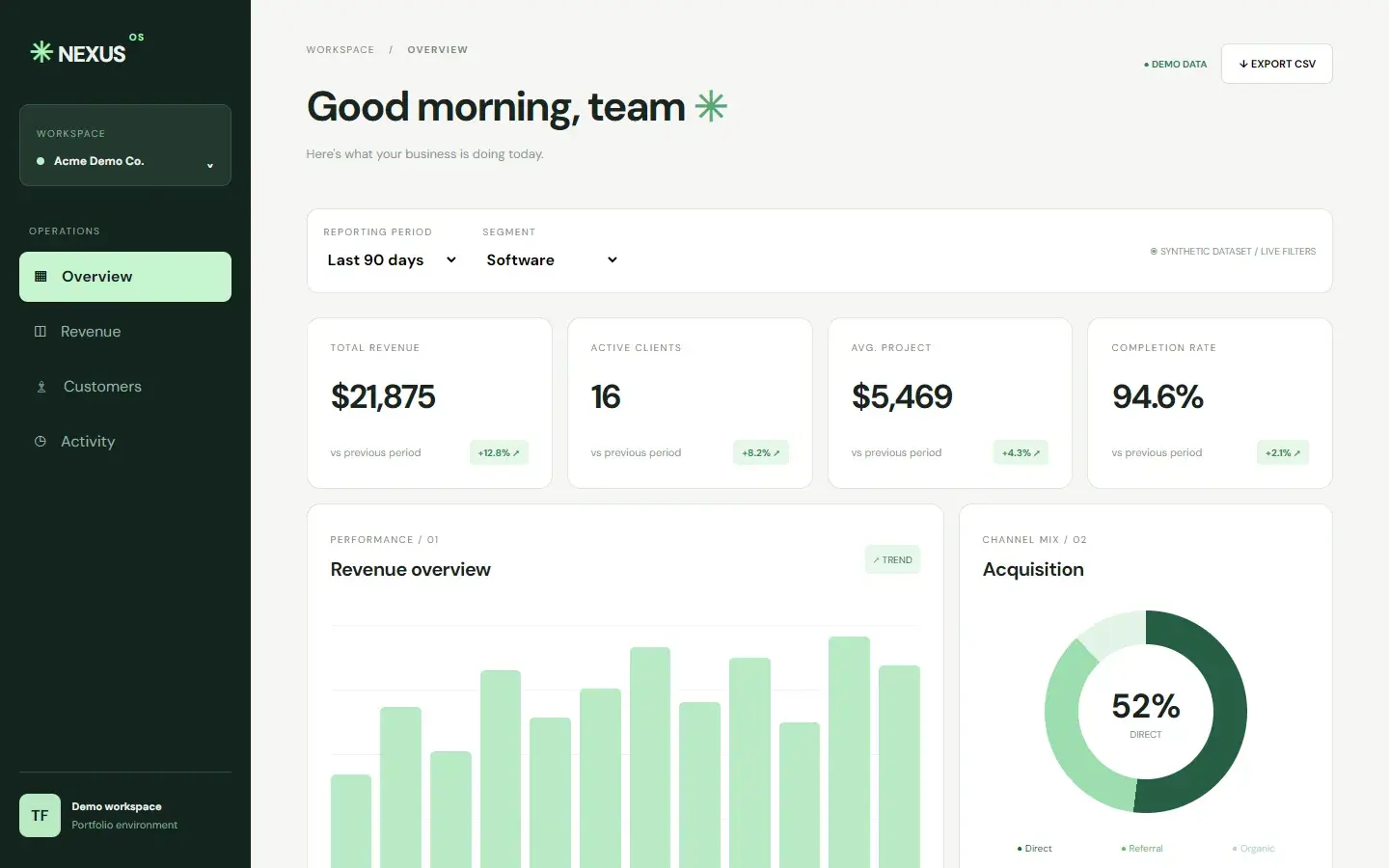Click the Activity clock icon in the sidebar
The width and height of the screenshot is (1389, 868).
click(x=41, y=442)
